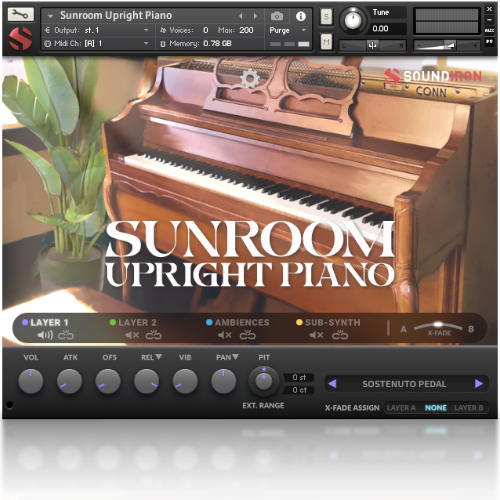Click the Memory 0.78 GB readout

[196, 43]
